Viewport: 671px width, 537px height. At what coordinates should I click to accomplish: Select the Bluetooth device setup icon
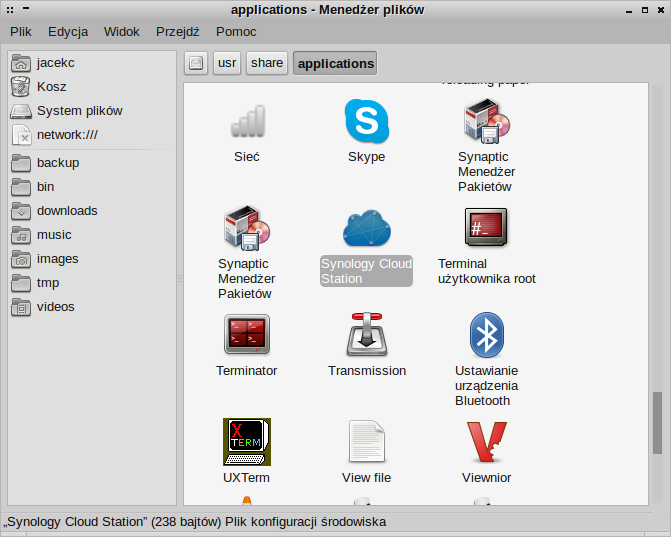click(x=486, y=335)
